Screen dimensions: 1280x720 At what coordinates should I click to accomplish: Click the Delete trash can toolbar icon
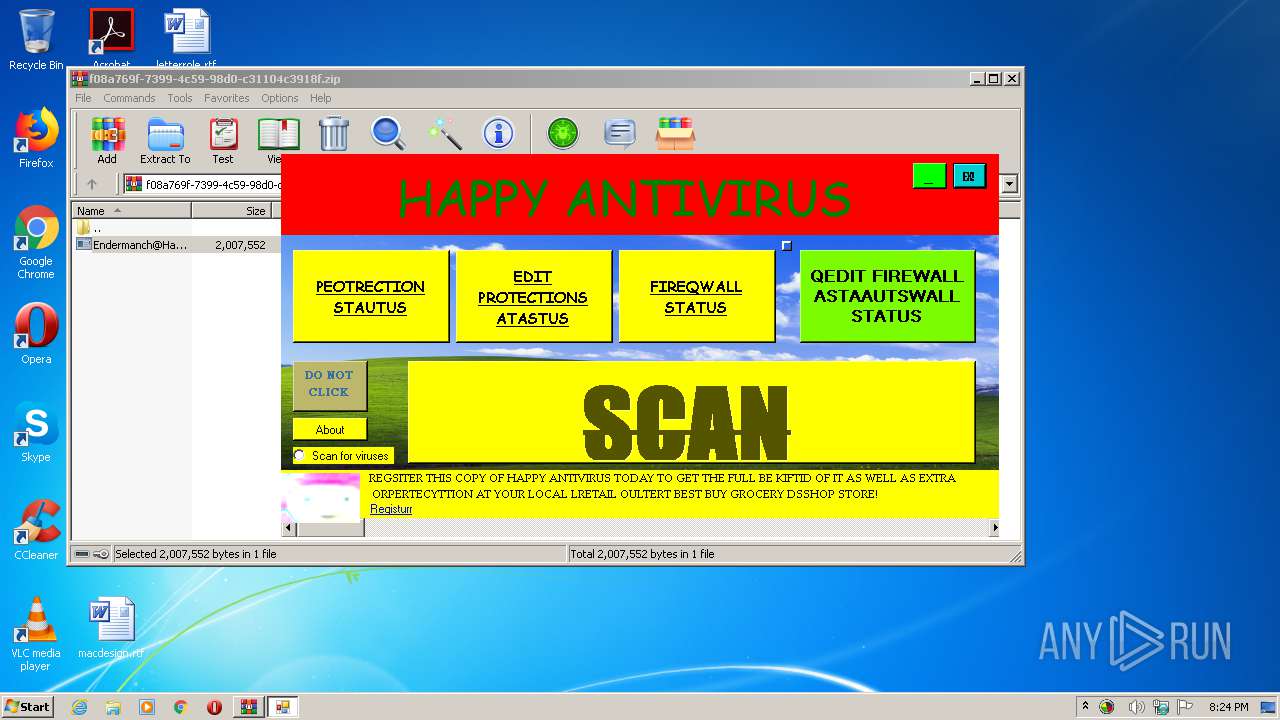click(333, 133)
